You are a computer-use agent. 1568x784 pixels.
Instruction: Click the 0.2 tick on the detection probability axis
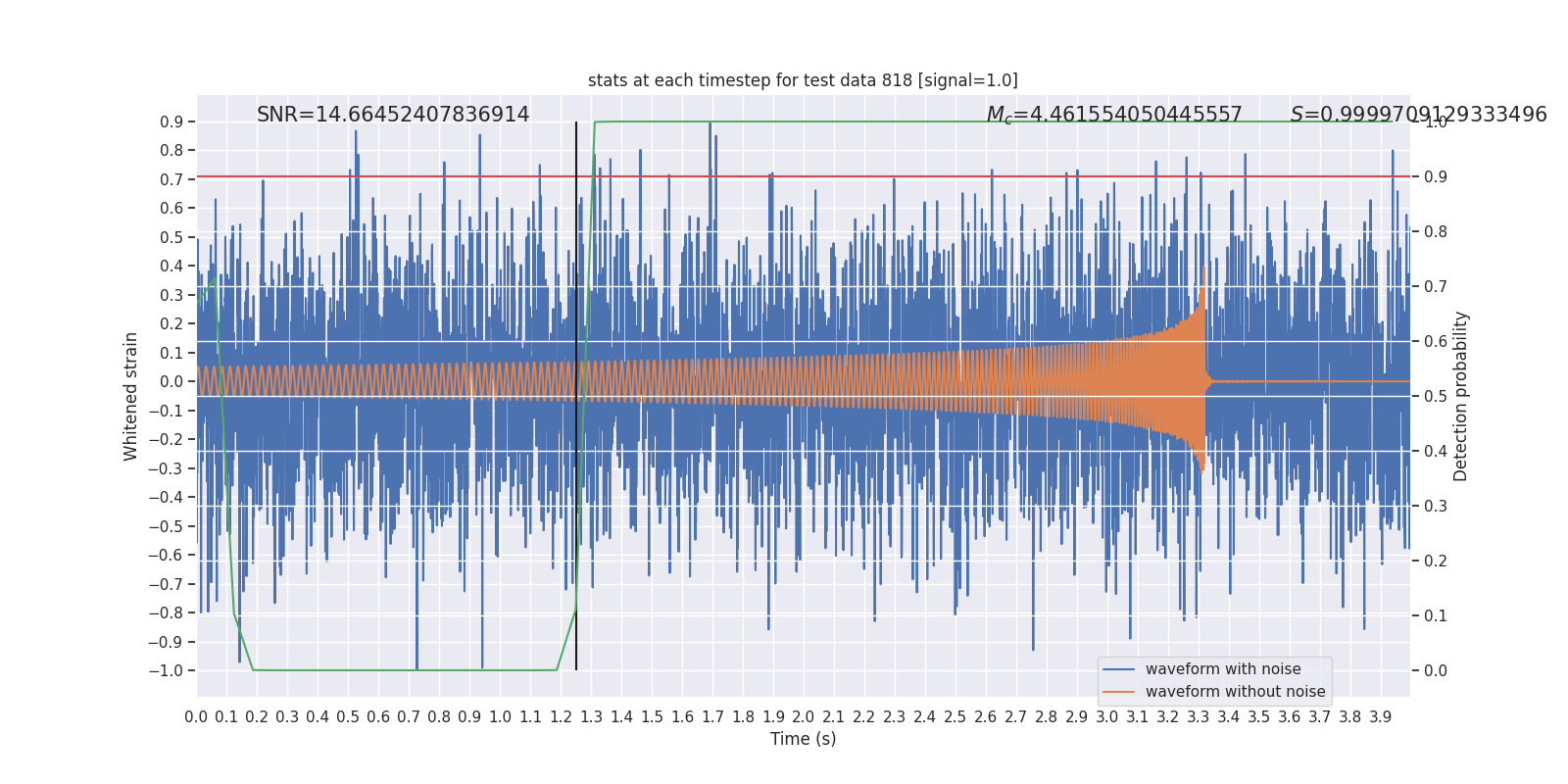point(1436,562)
